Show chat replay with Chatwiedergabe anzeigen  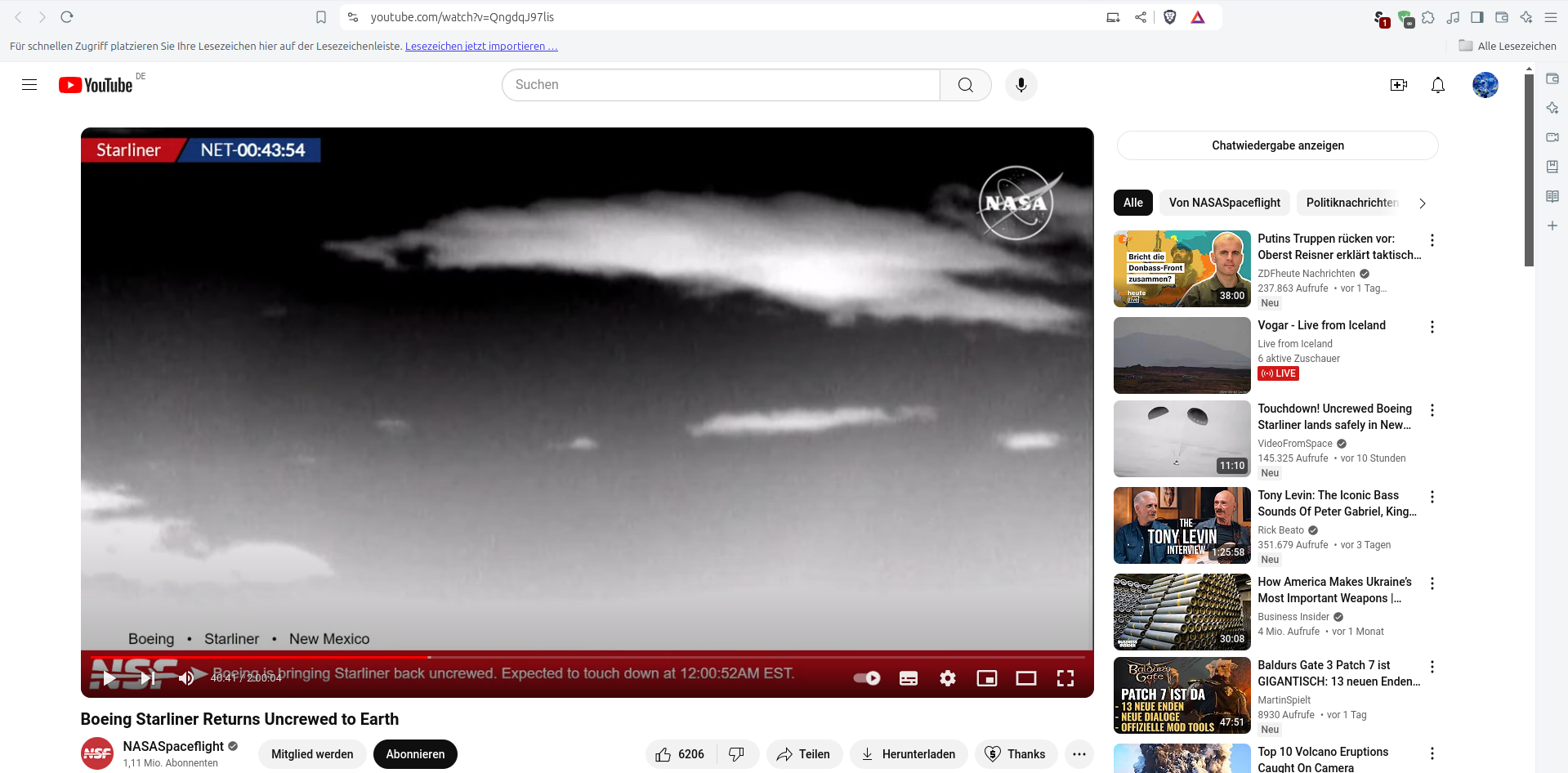tap(1278, 145)
